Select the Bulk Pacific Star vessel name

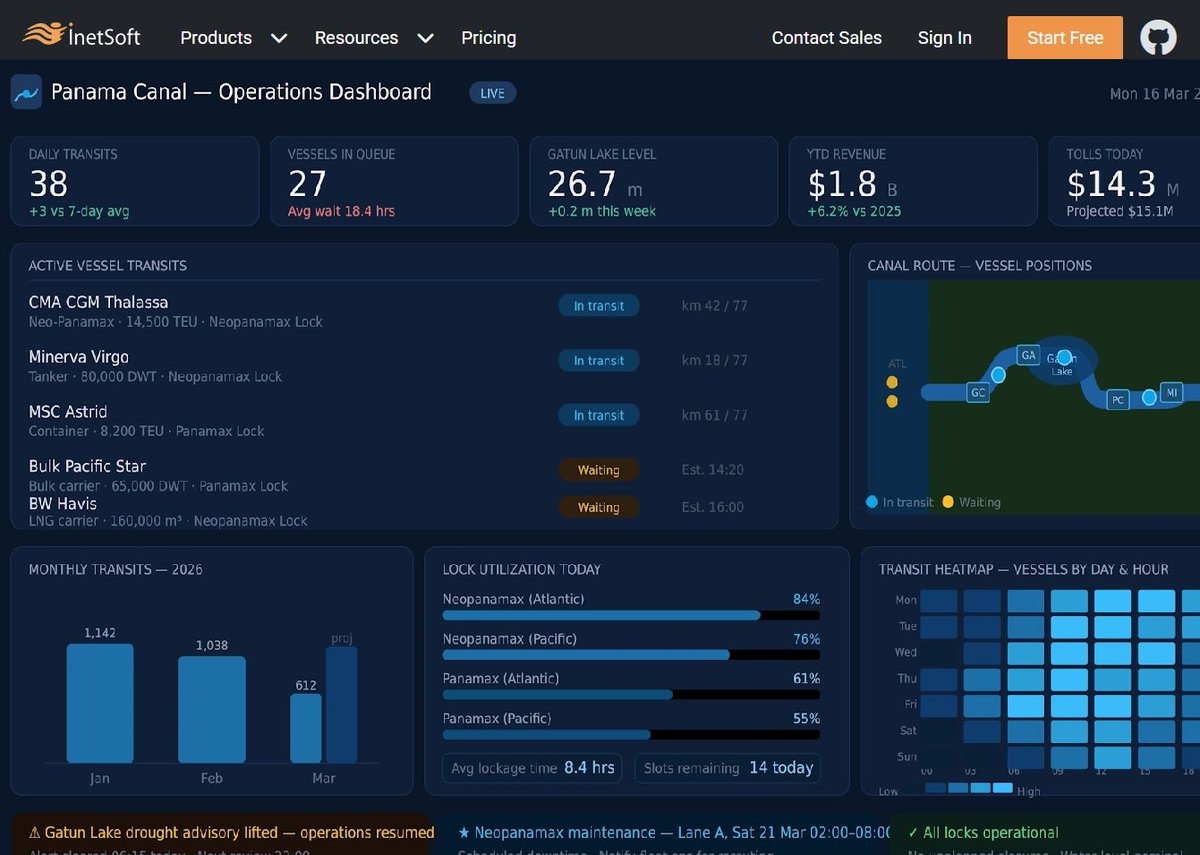click(x=88, y=466)
